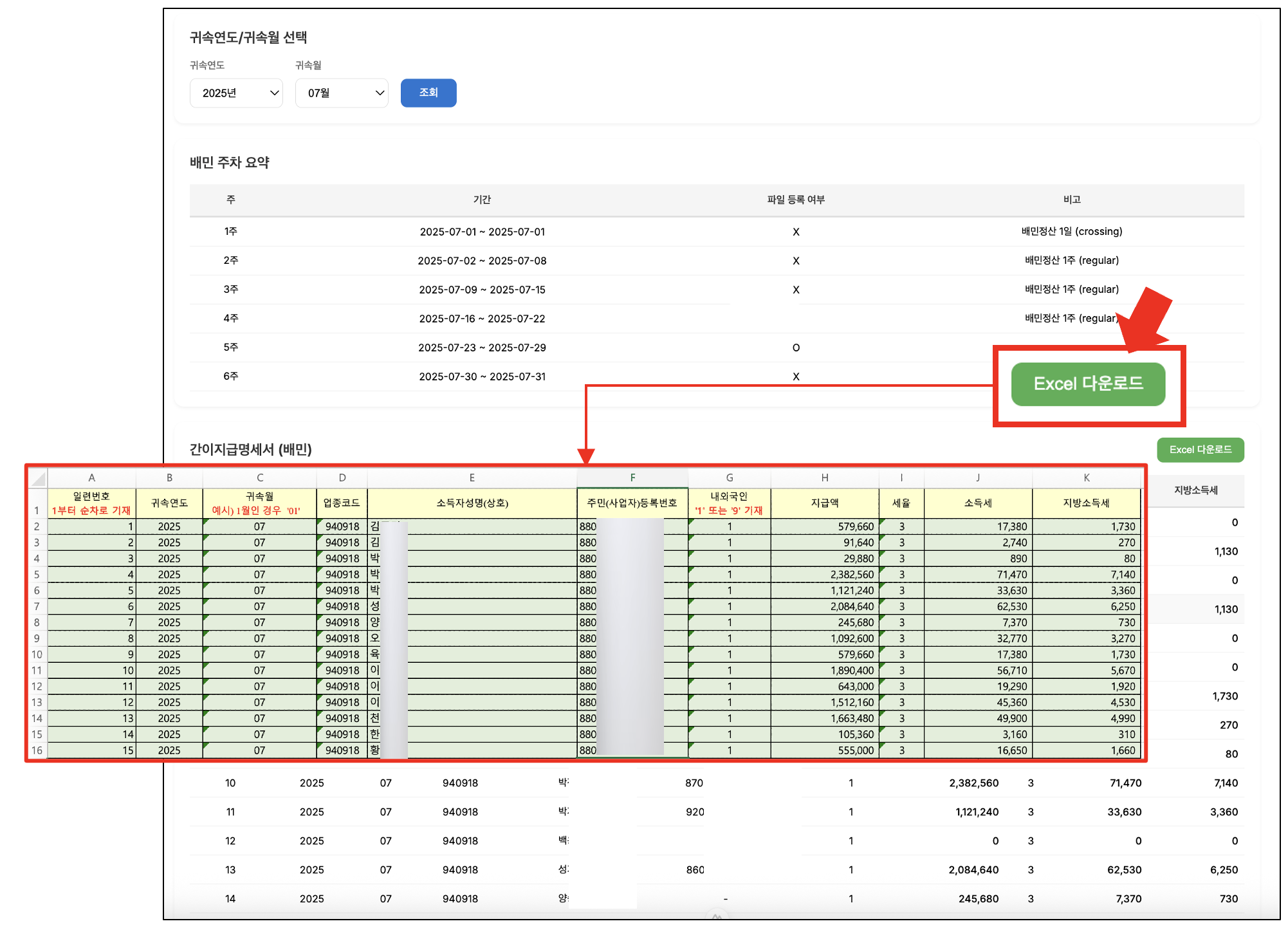Click the 일련번호 header cell
The image size is (1288, 928).
click(91, 503)
